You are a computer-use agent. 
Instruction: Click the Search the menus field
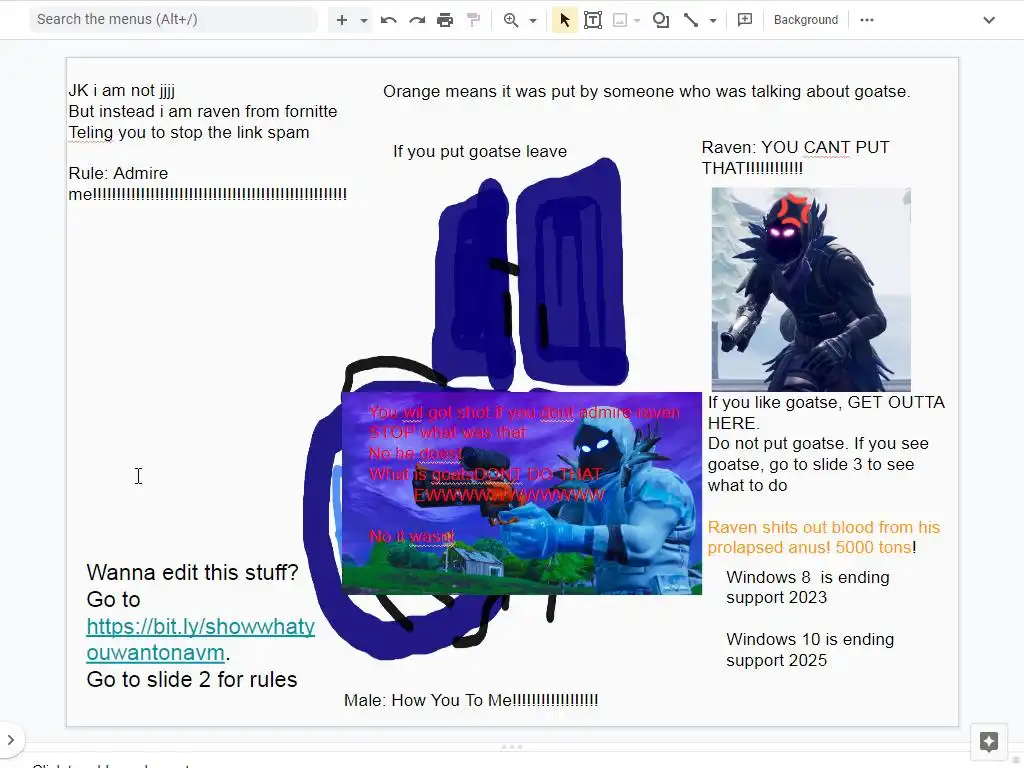tap(174, 19)
